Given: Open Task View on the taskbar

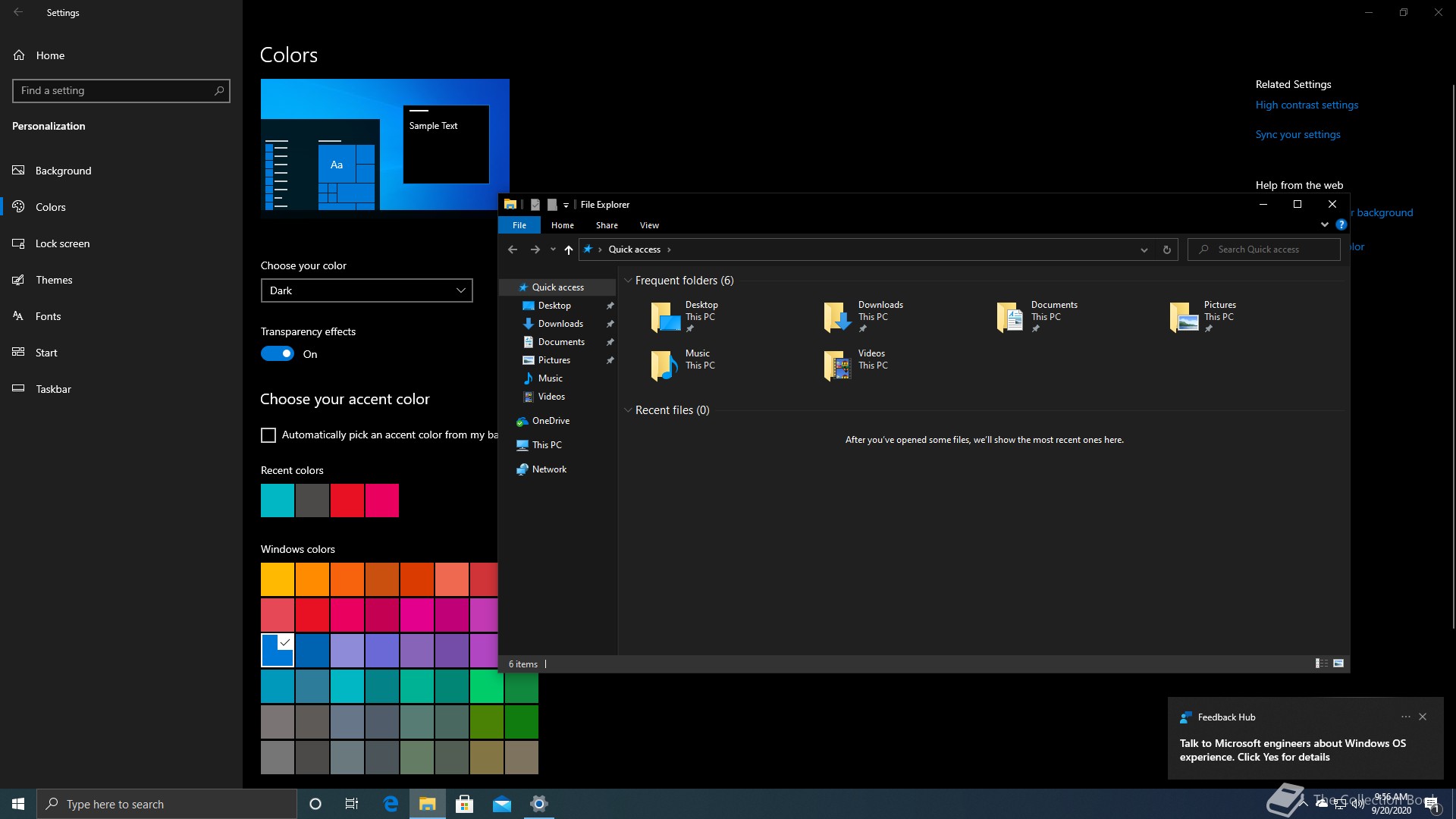Looking at the screenshot, I should (x=352, y=804).
